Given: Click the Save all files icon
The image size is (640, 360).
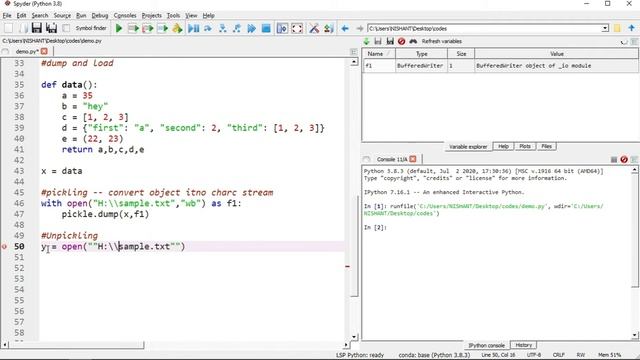Looking at the screenshot, I should [51, 28].
